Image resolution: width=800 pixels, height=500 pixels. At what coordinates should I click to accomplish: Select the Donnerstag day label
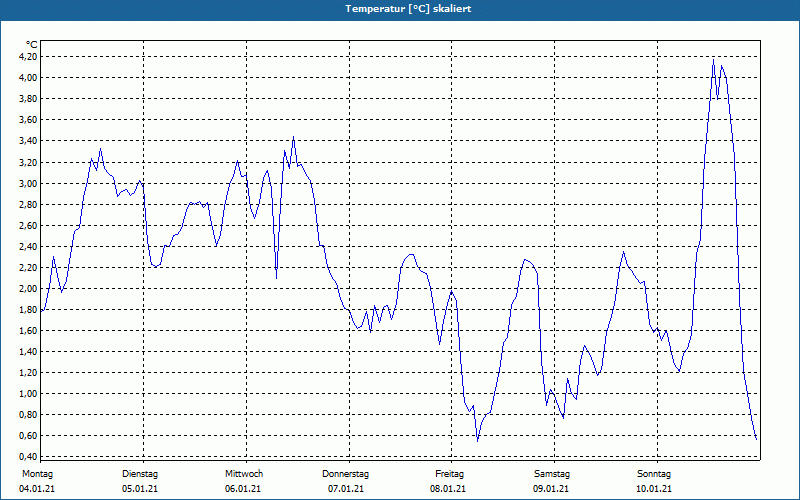[345, 474]
